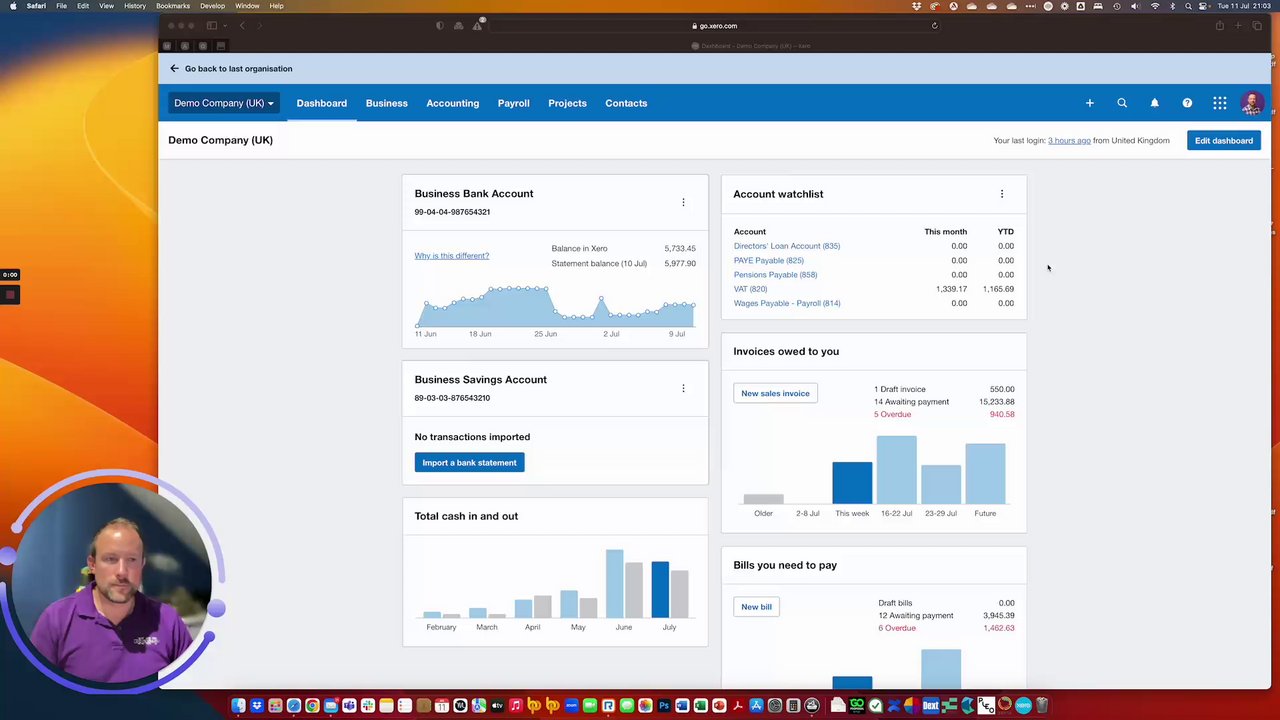The height and width of the screenshot is (720, 1280).
Task: Open the help question mark icon
Action: point(1187,103)
